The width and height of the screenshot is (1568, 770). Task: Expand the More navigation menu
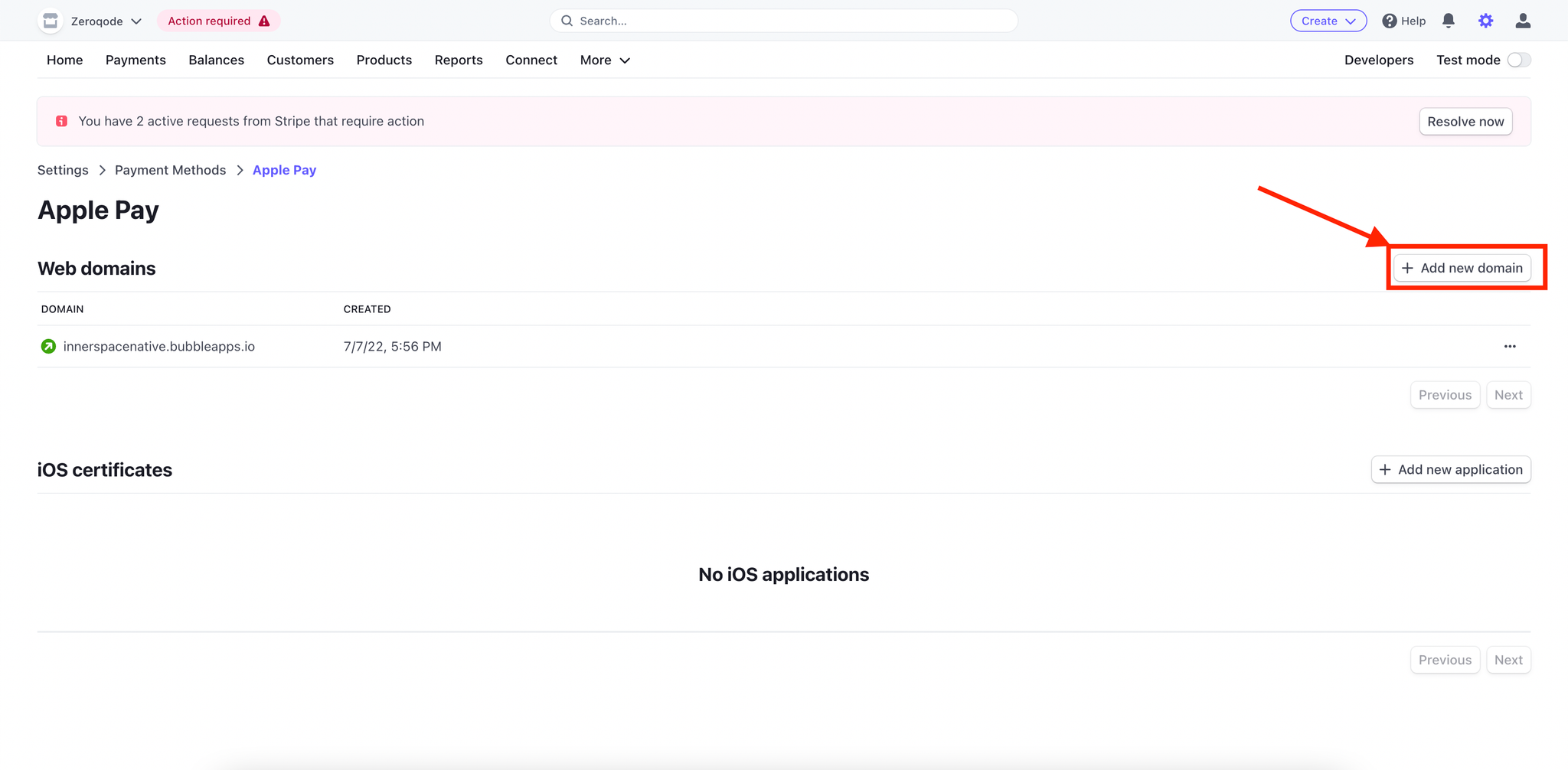click(x=605, y=60)
